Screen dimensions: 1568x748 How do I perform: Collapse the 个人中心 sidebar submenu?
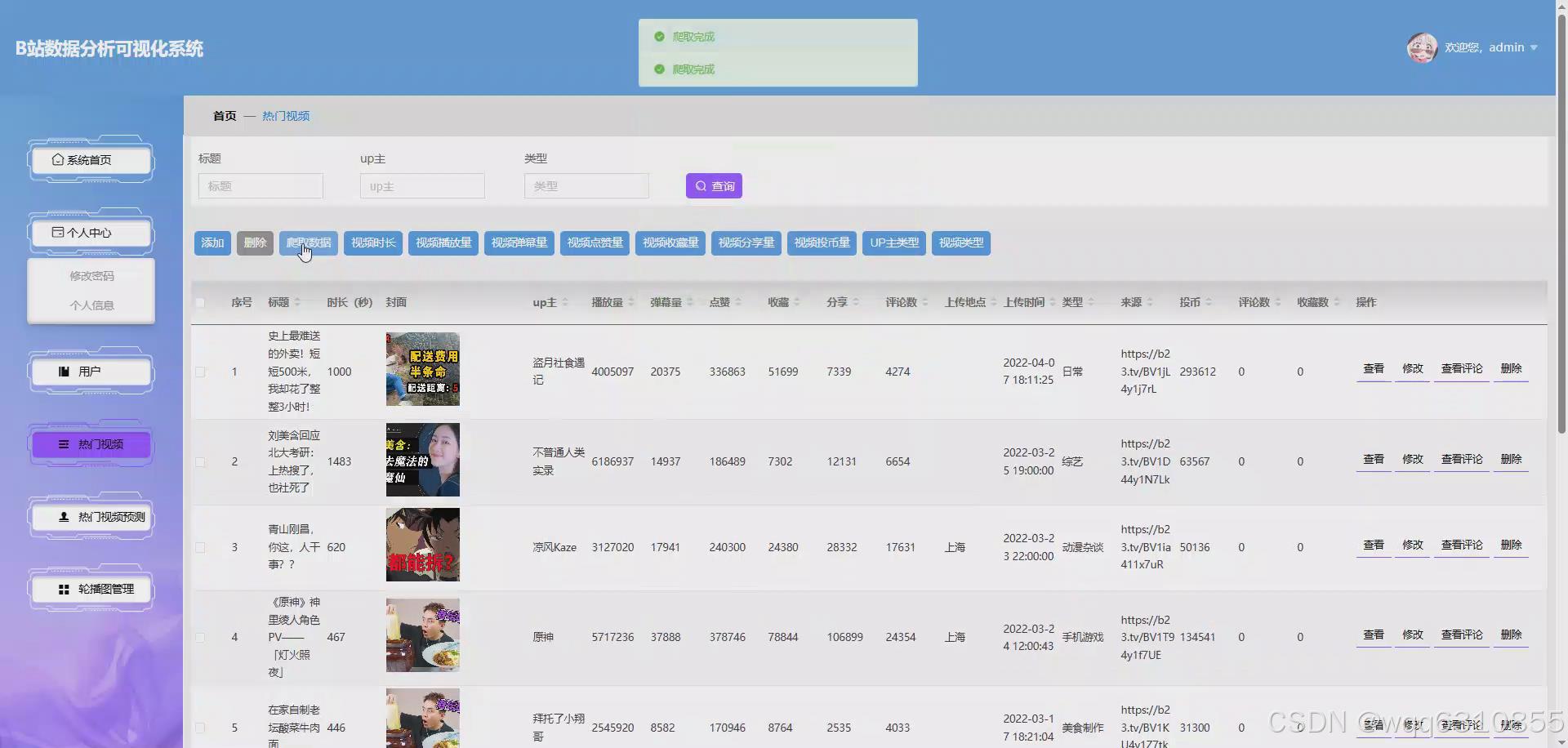(x=91, y=233)
